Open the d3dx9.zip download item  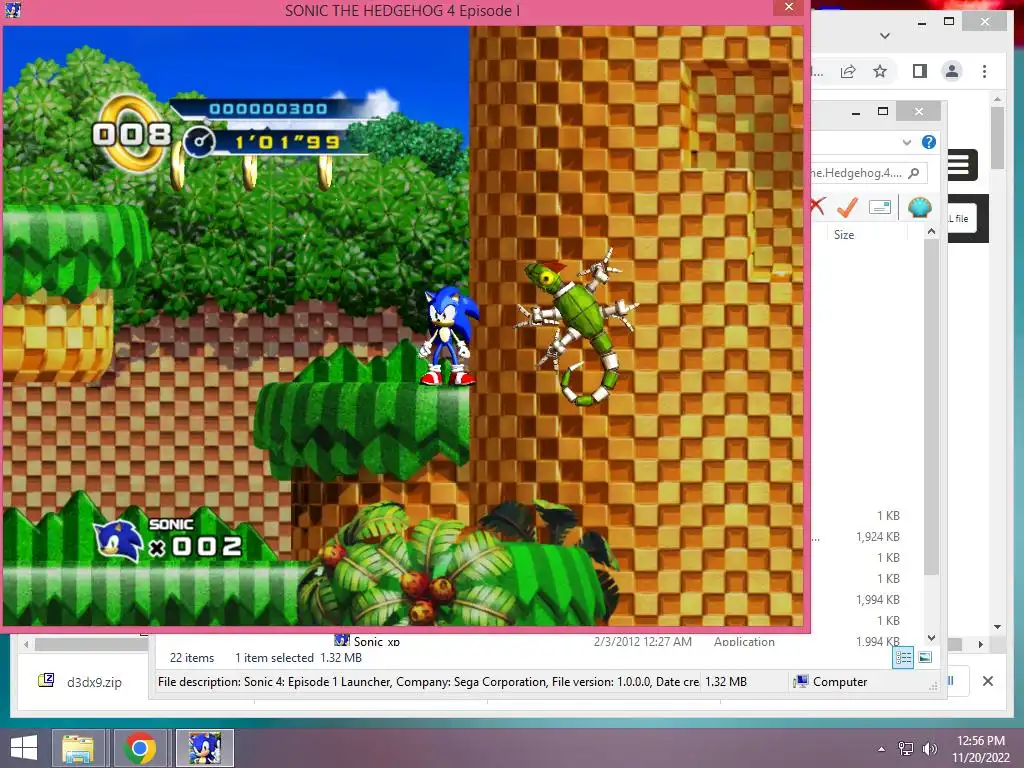pos(82,682)
